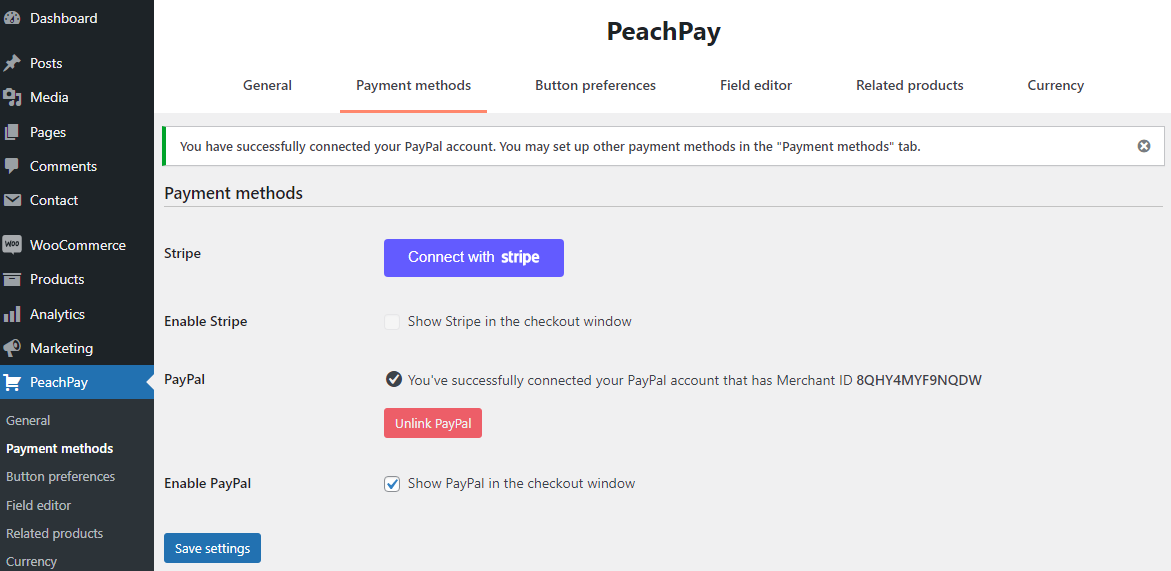
Task: Click the Comments speech bubble icon
Action: [x=12, y=166]
